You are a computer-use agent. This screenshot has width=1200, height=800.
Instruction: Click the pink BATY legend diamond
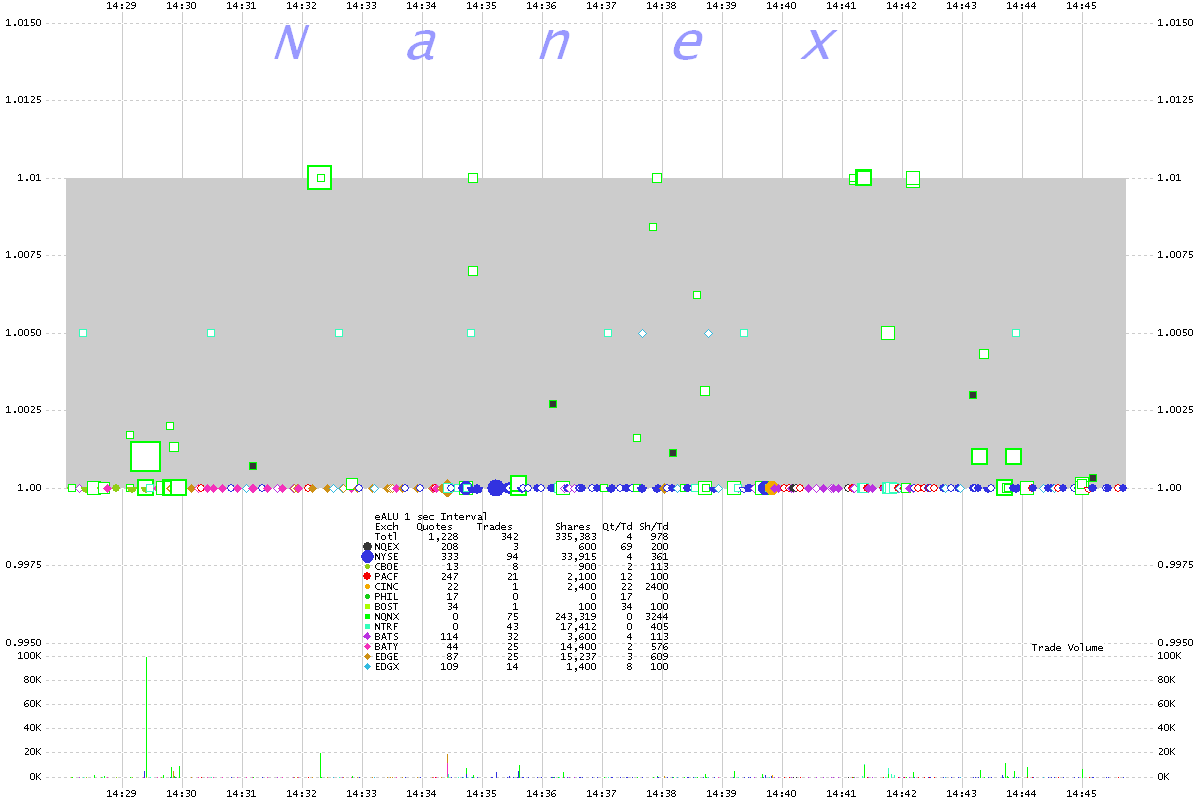367,646
